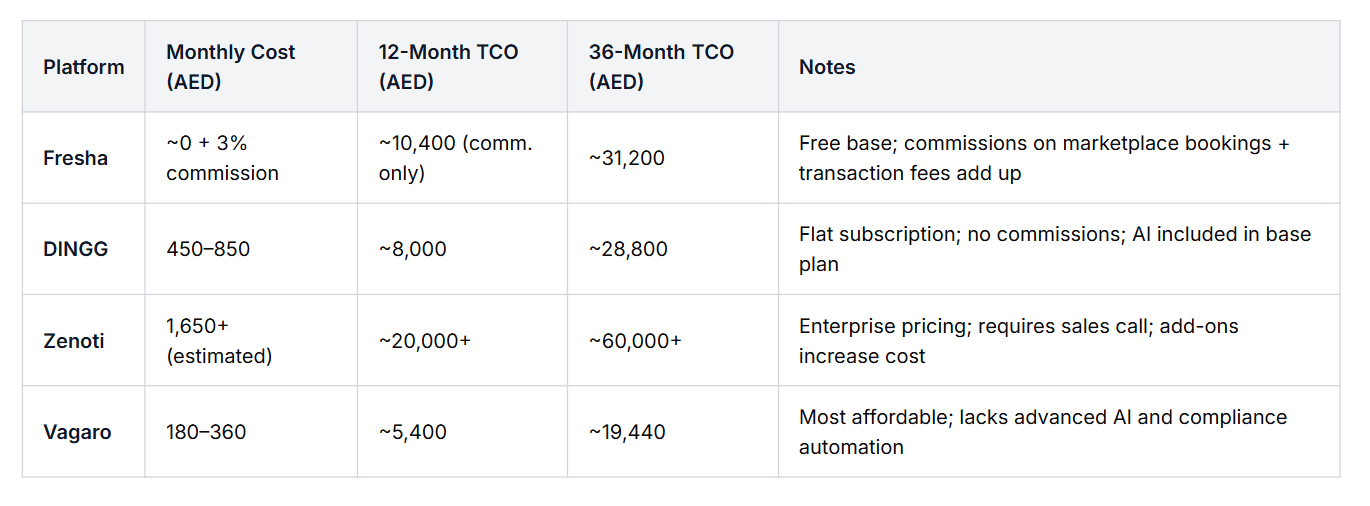Select the Notes column header

pyautogui.click(x=827, y=67)
